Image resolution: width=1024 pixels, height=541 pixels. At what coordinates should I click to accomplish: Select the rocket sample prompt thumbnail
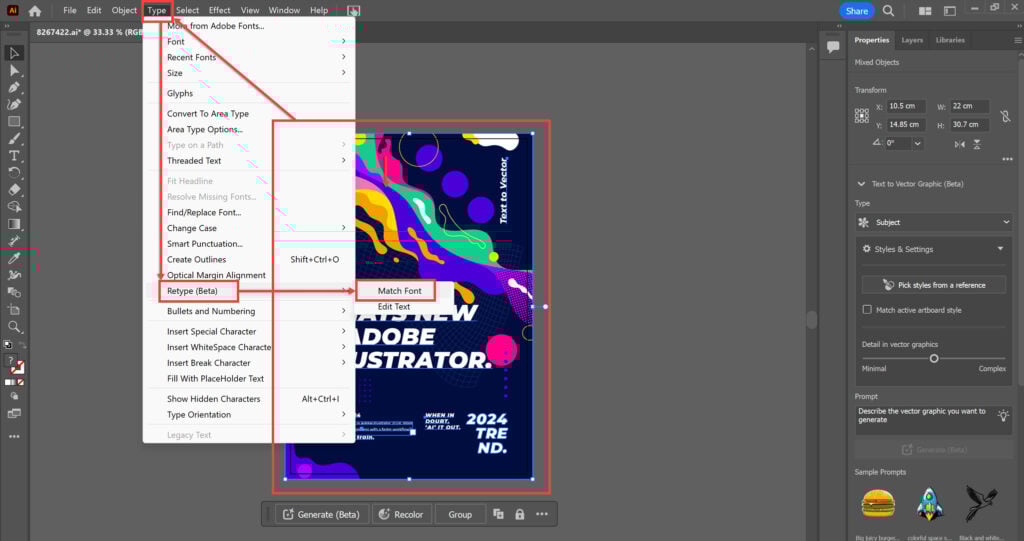point(929,503)
